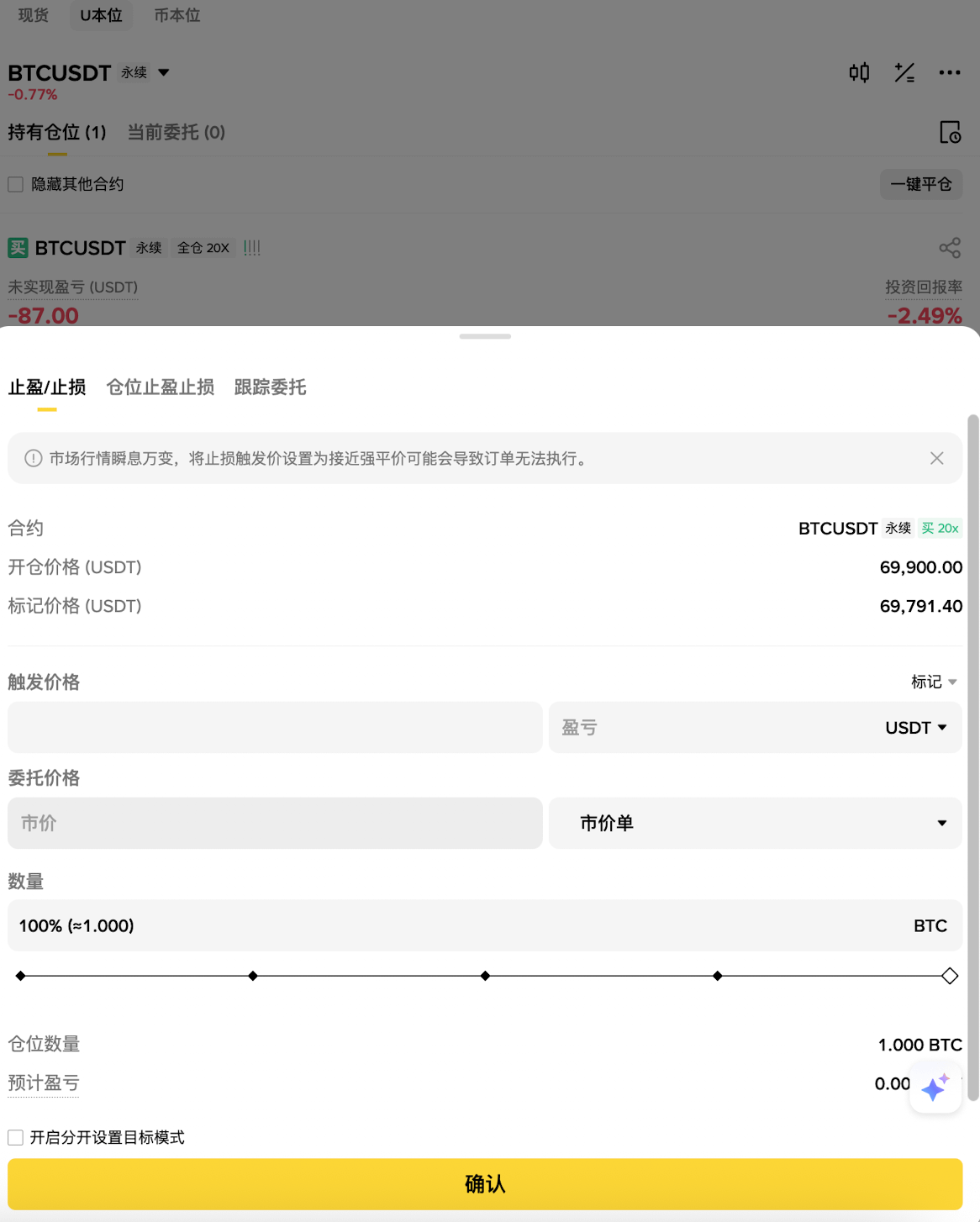This screenshot has width=980, height=1222.
Task: Switch to the 仓位止盈止损 tab
Action: [x=160, y=387]
